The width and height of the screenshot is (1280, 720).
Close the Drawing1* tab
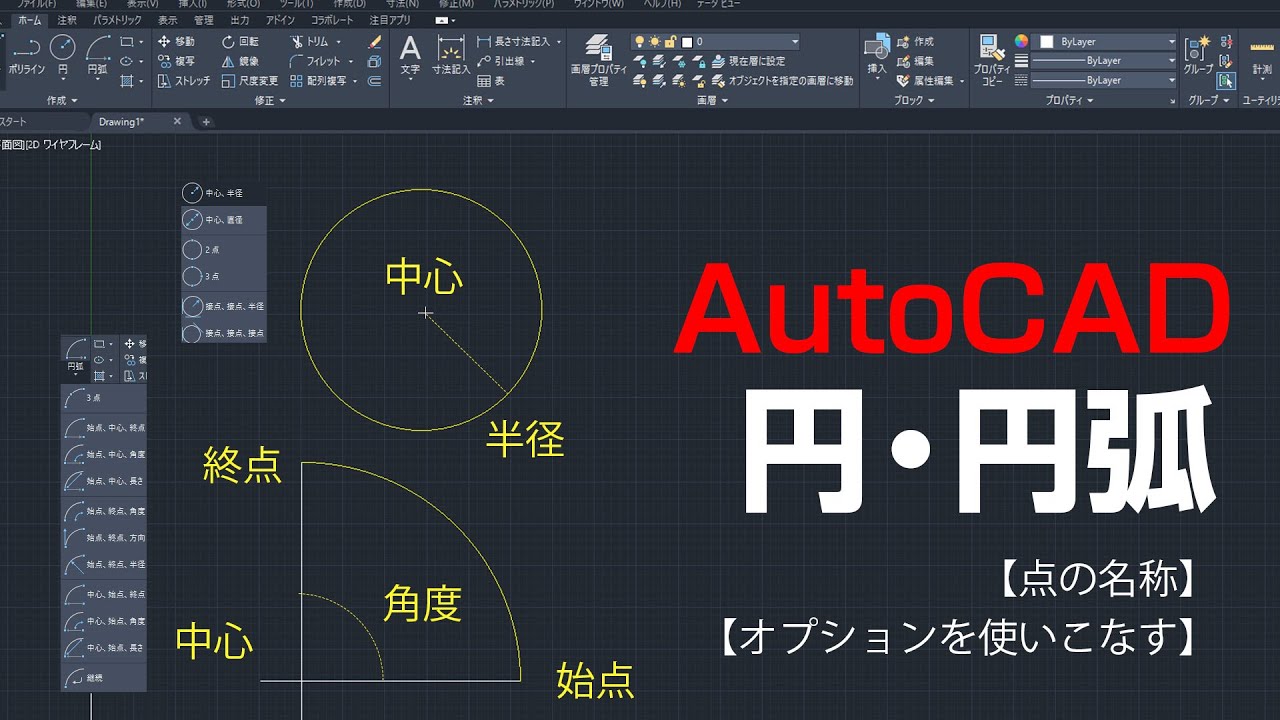coord(177,121)
